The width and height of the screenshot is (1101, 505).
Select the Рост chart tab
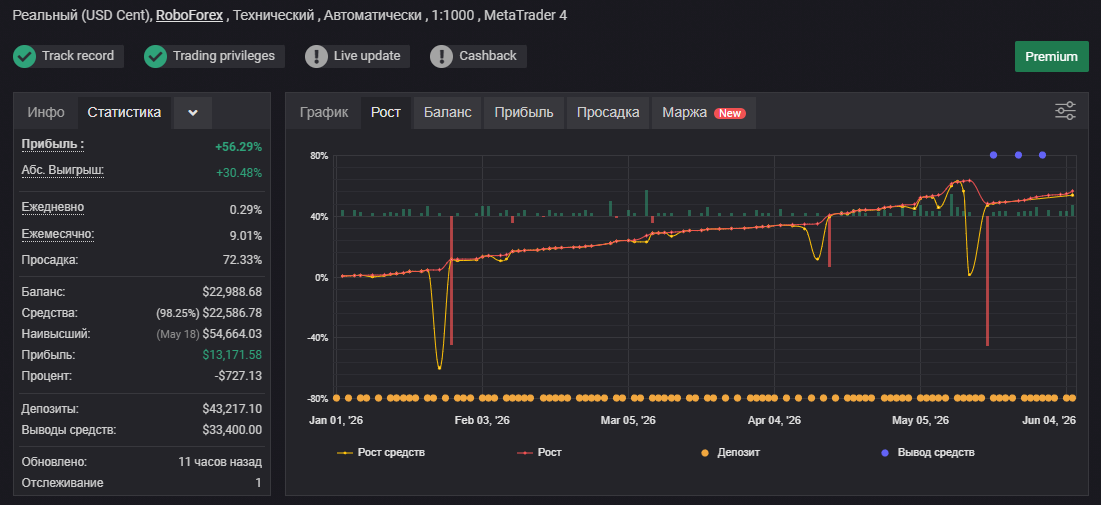(386, 112)
